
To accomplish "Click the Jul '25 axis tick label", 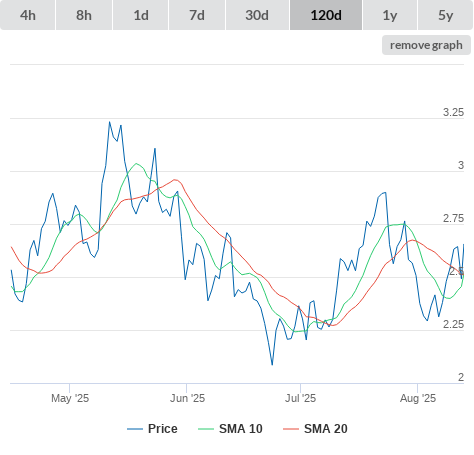I will click(300, 398).
